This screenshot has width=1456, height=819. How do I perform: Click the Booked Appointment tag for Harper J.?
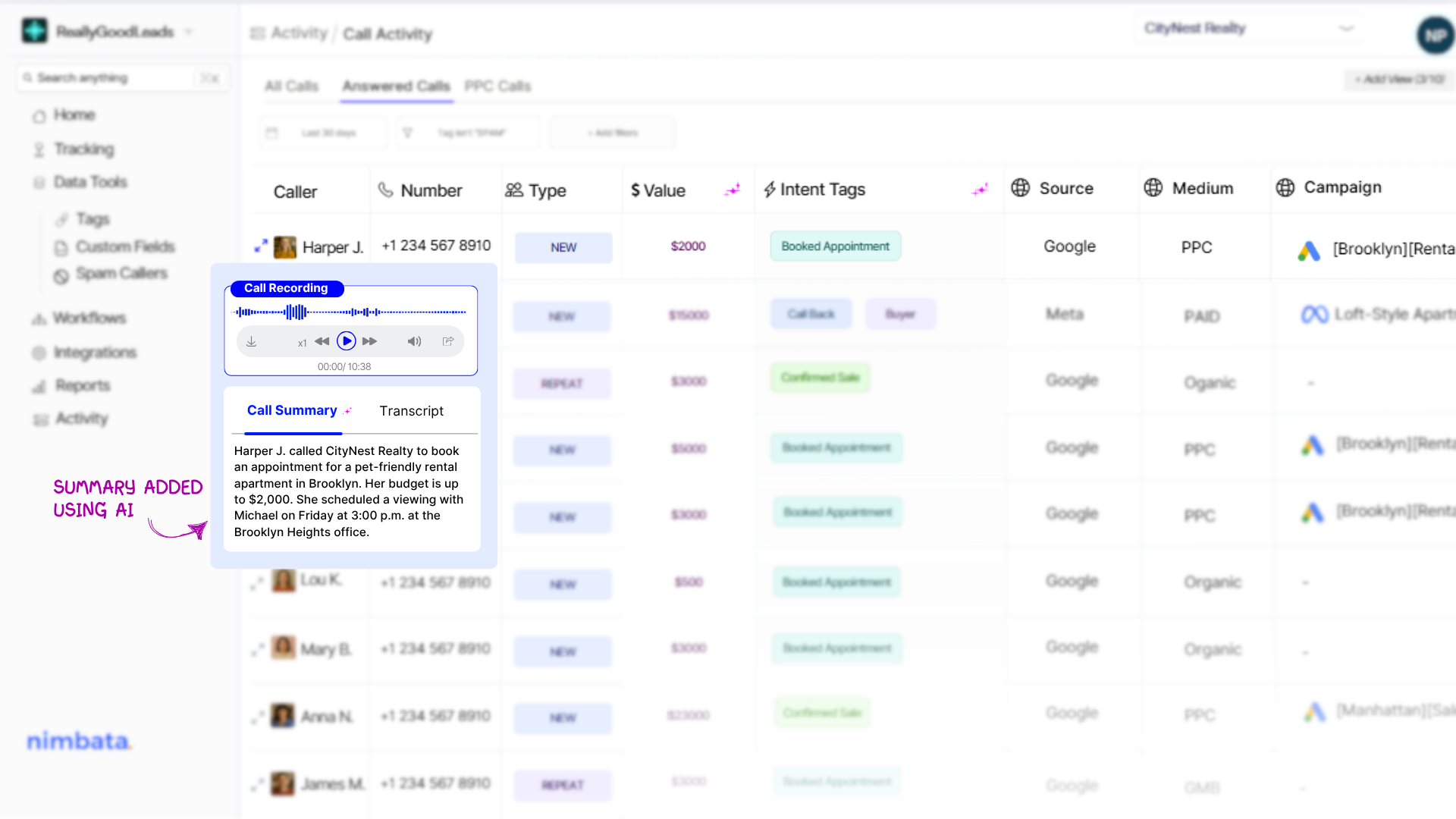835,246
